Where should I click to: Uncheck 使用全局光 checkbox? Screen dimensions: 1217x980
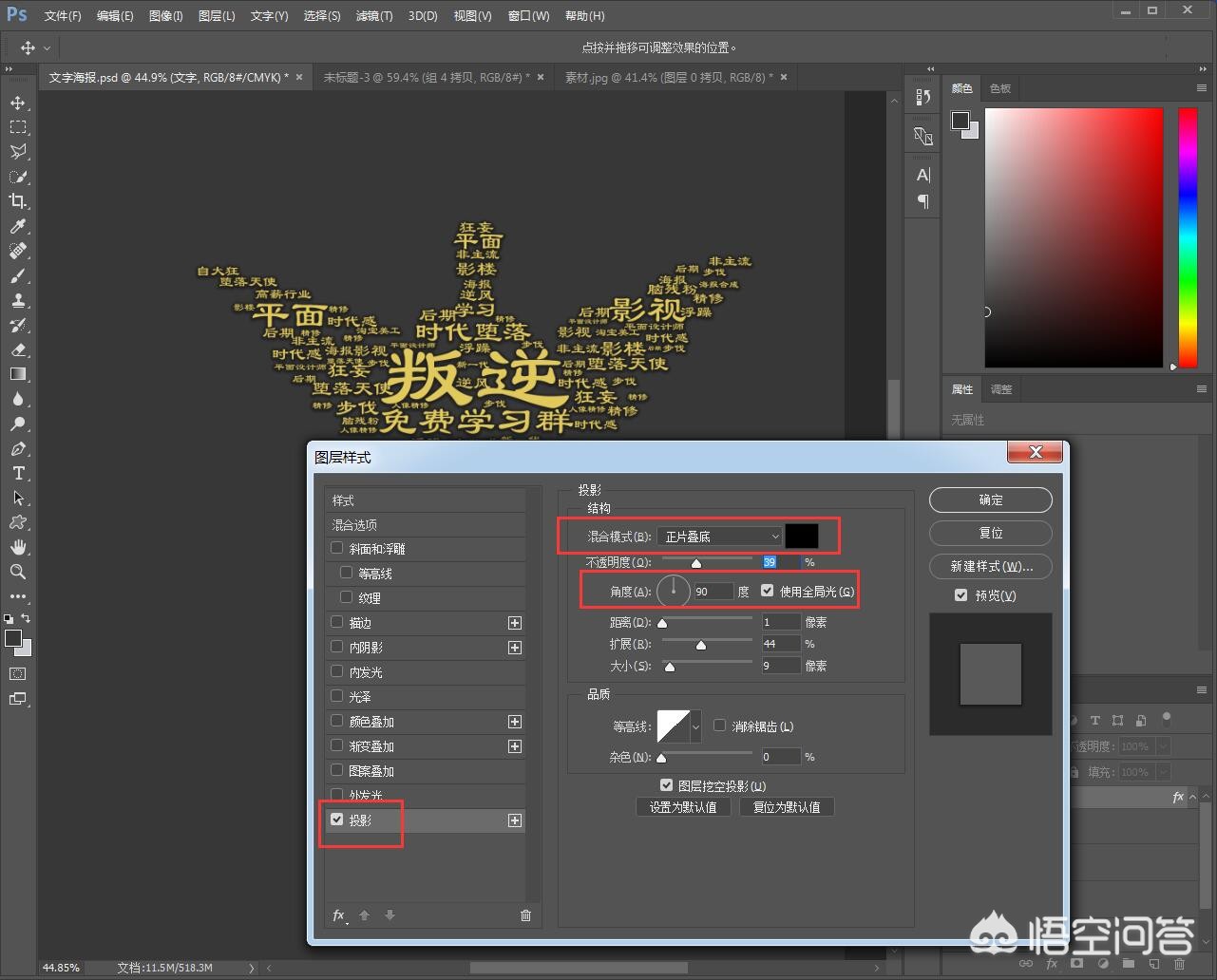(768, 592)
